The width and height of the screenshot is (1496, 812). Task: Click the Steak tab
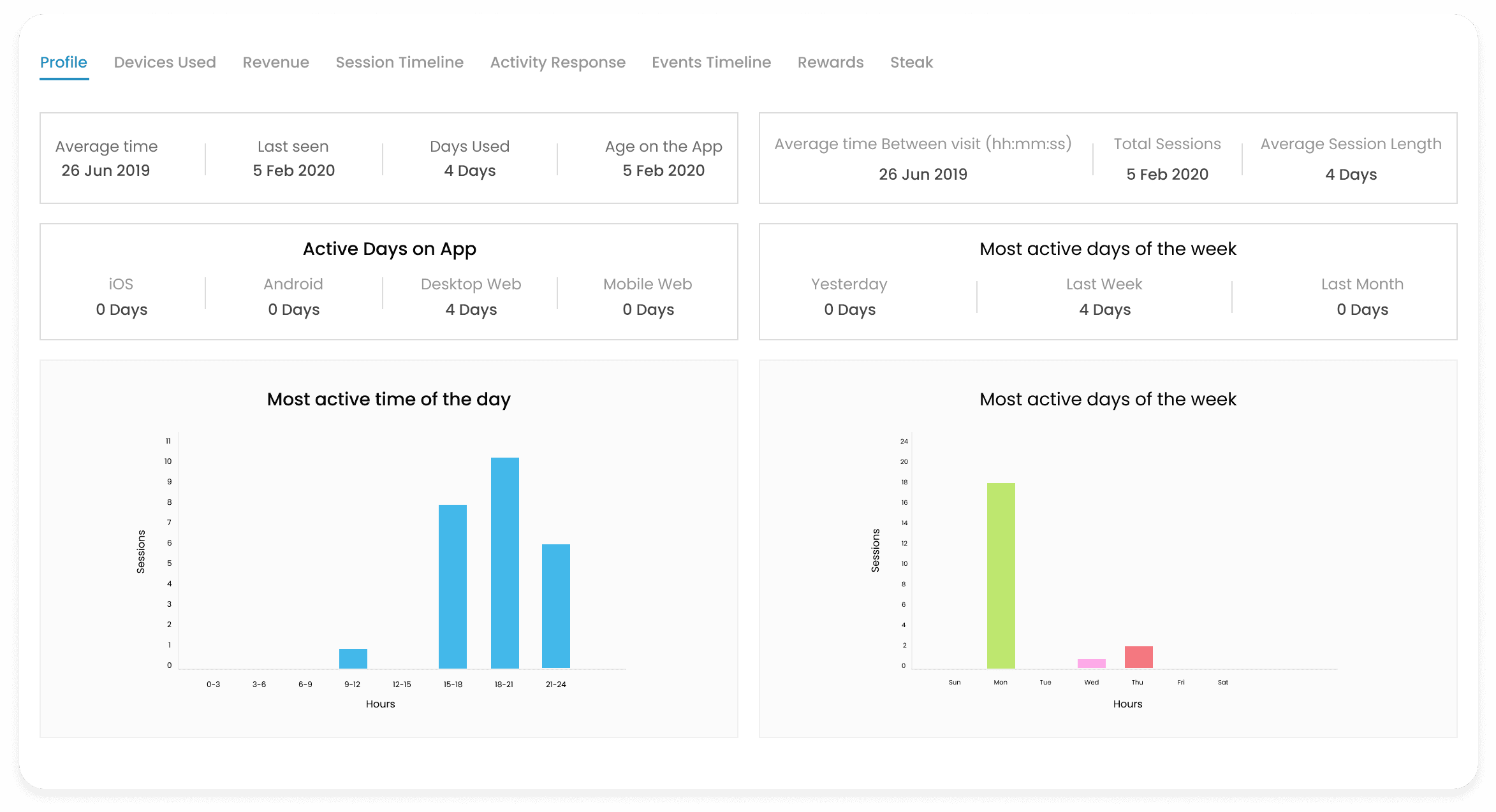click(911, 62)
